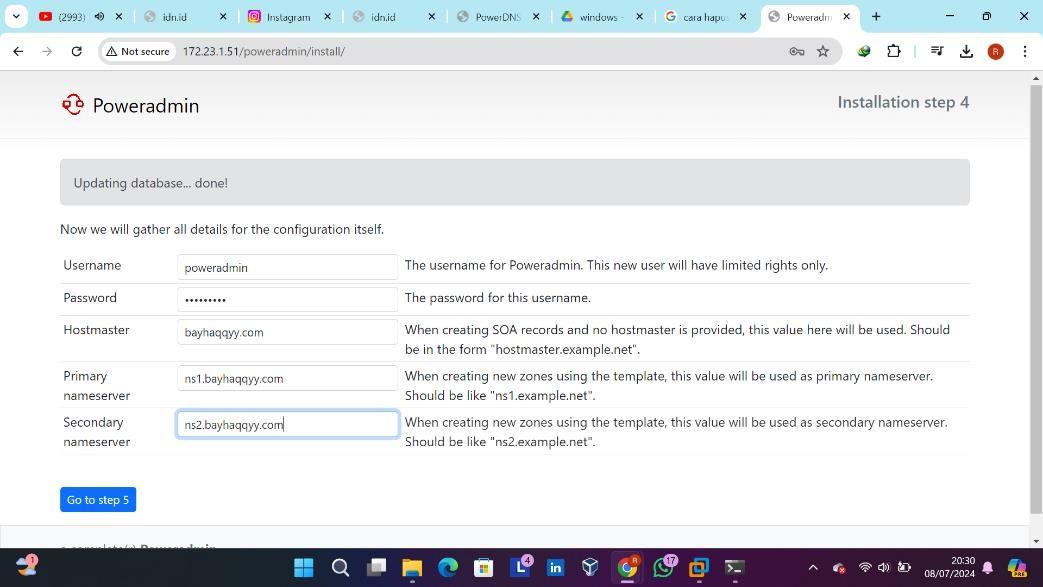The image size is (1043, 587).
Task: Open the Extensions puzzle icon
Action: 894,51
